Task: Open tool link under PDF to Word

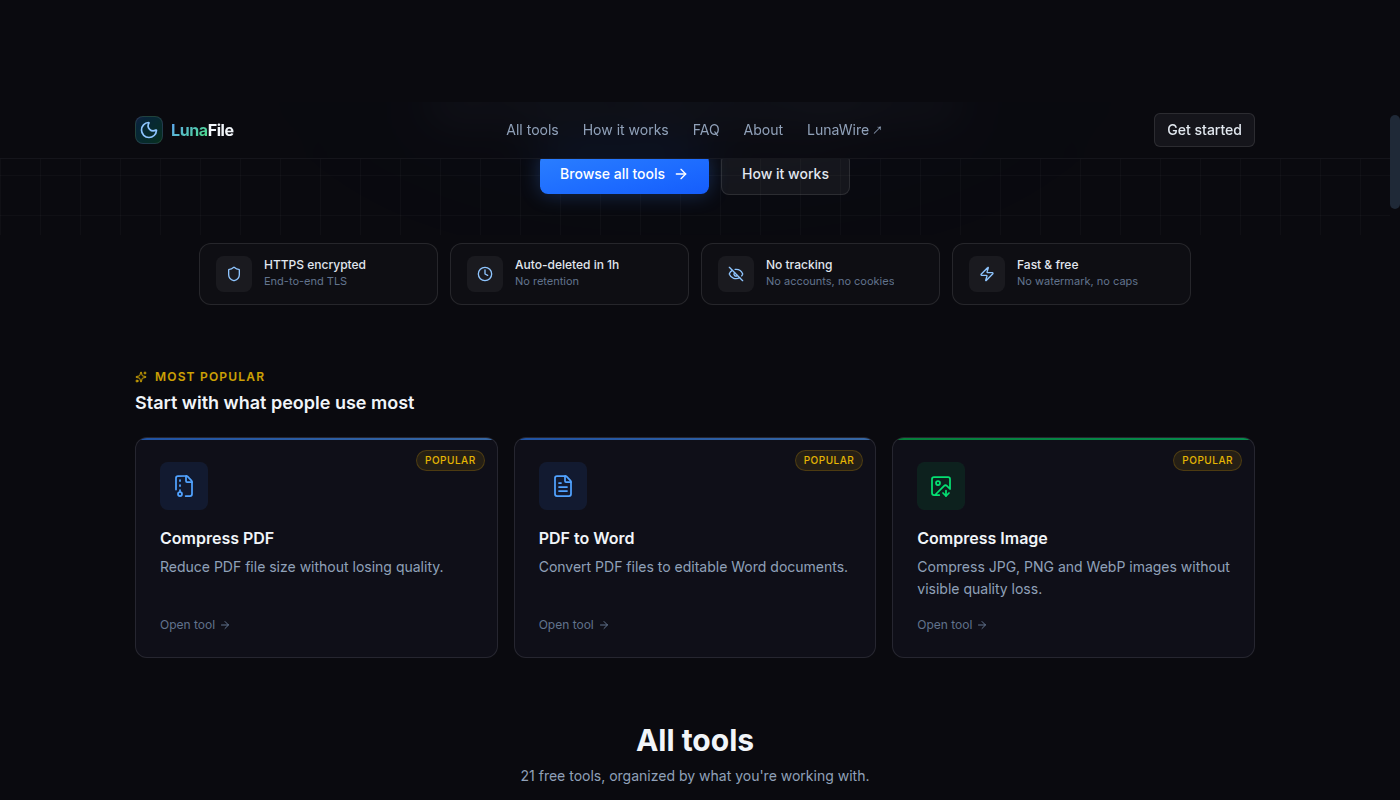Action: pyautogui.click(x=574, y=625)
